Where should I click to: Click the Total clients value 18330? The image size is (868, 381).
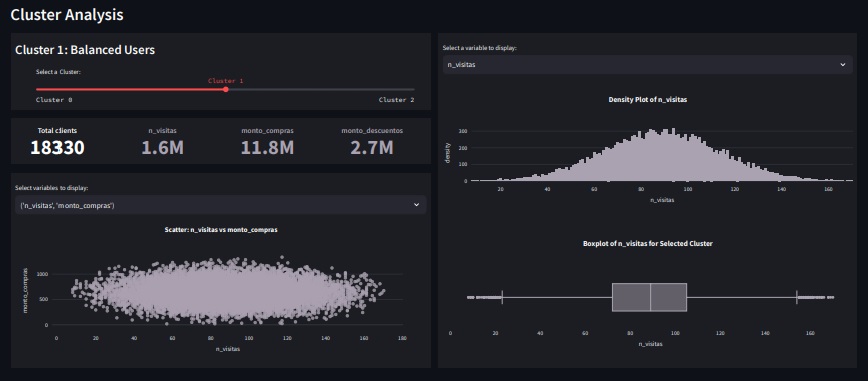click(58, 148)
